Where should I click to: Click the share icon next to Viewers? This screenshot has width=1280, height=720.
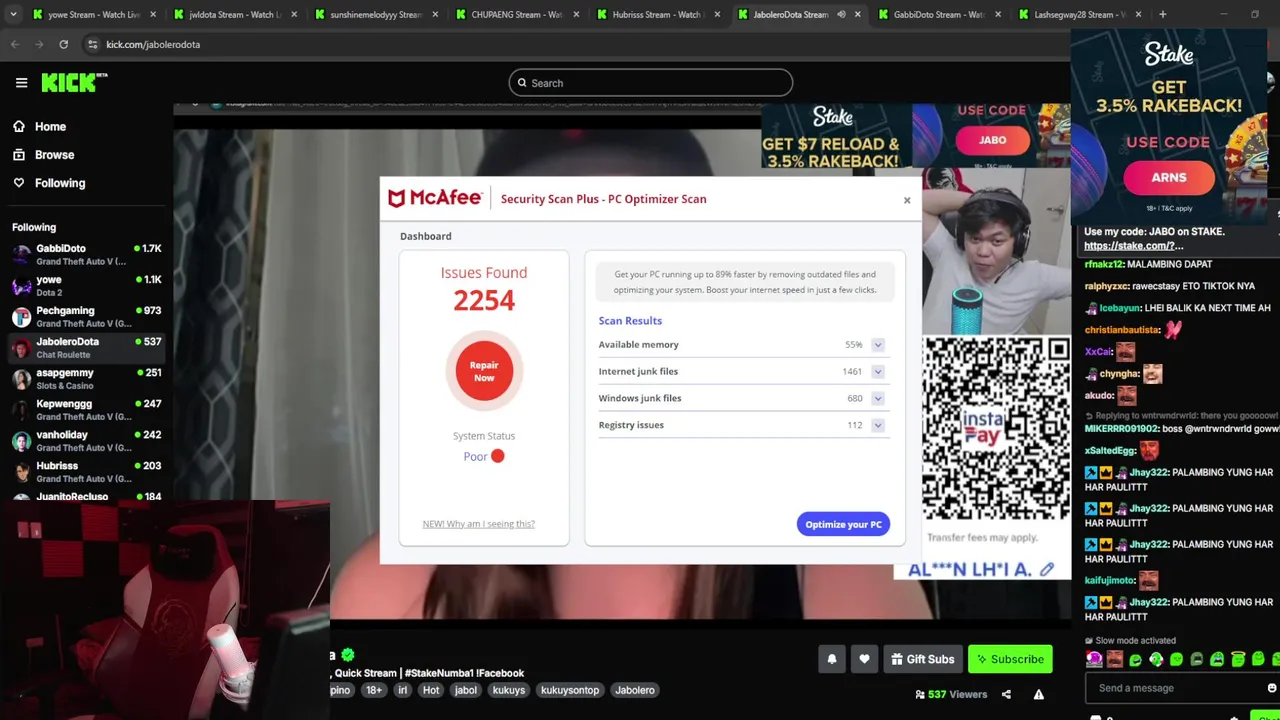click(x=1006, y=694)
